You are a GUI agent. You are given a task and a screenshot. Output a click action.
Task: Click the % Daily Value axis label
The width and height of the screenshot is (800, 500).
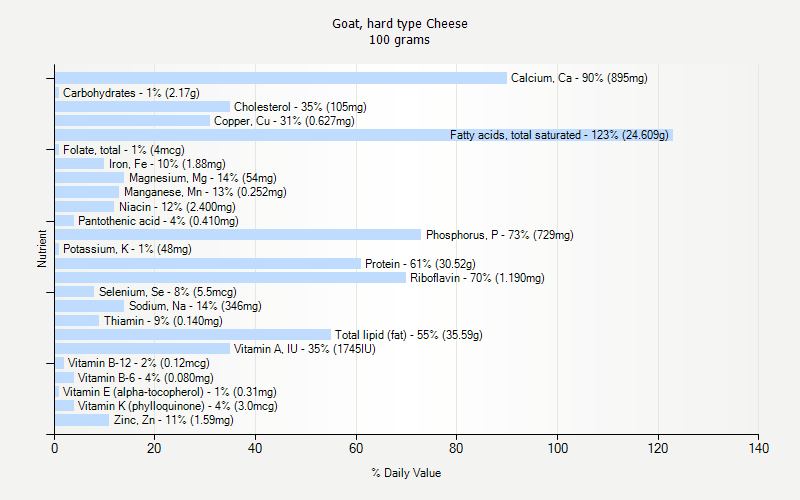coord(405,473)
